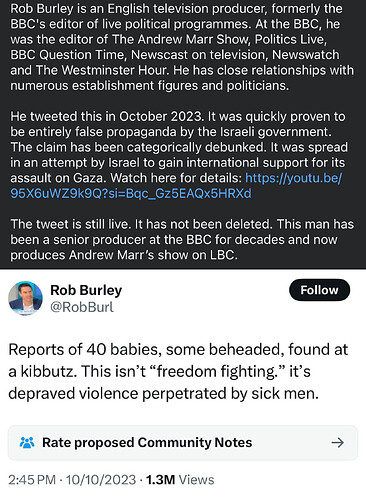The image size is (366, 500).
Task: Click the 95X6uWZ9k9Q link continuation text
Action: coord(131,193)
